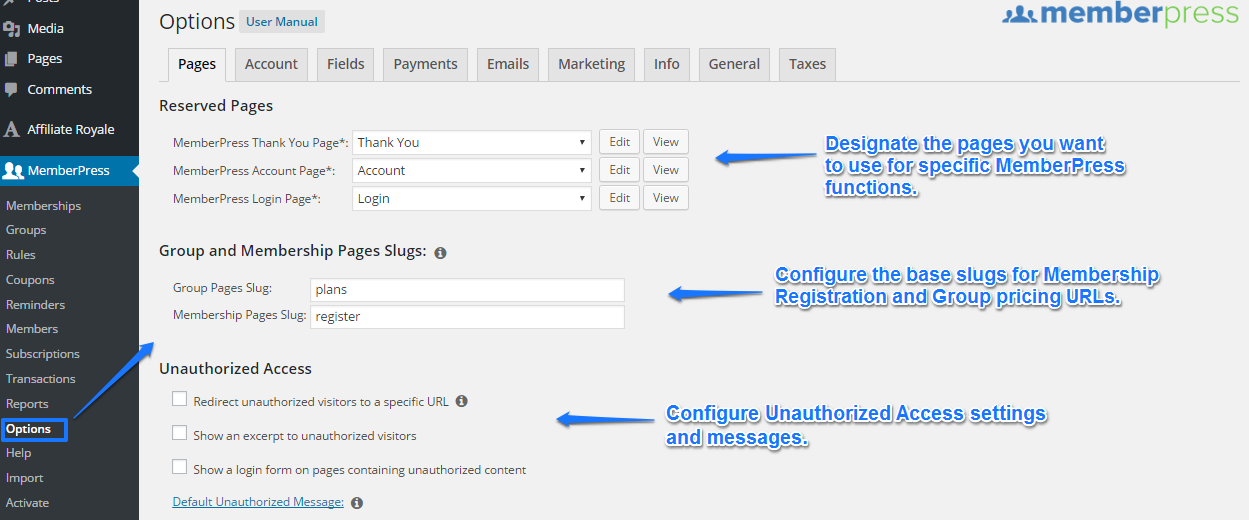Open Reminders in the sidebar
The image size is (1249, 520).
click(x=35, y=305)
